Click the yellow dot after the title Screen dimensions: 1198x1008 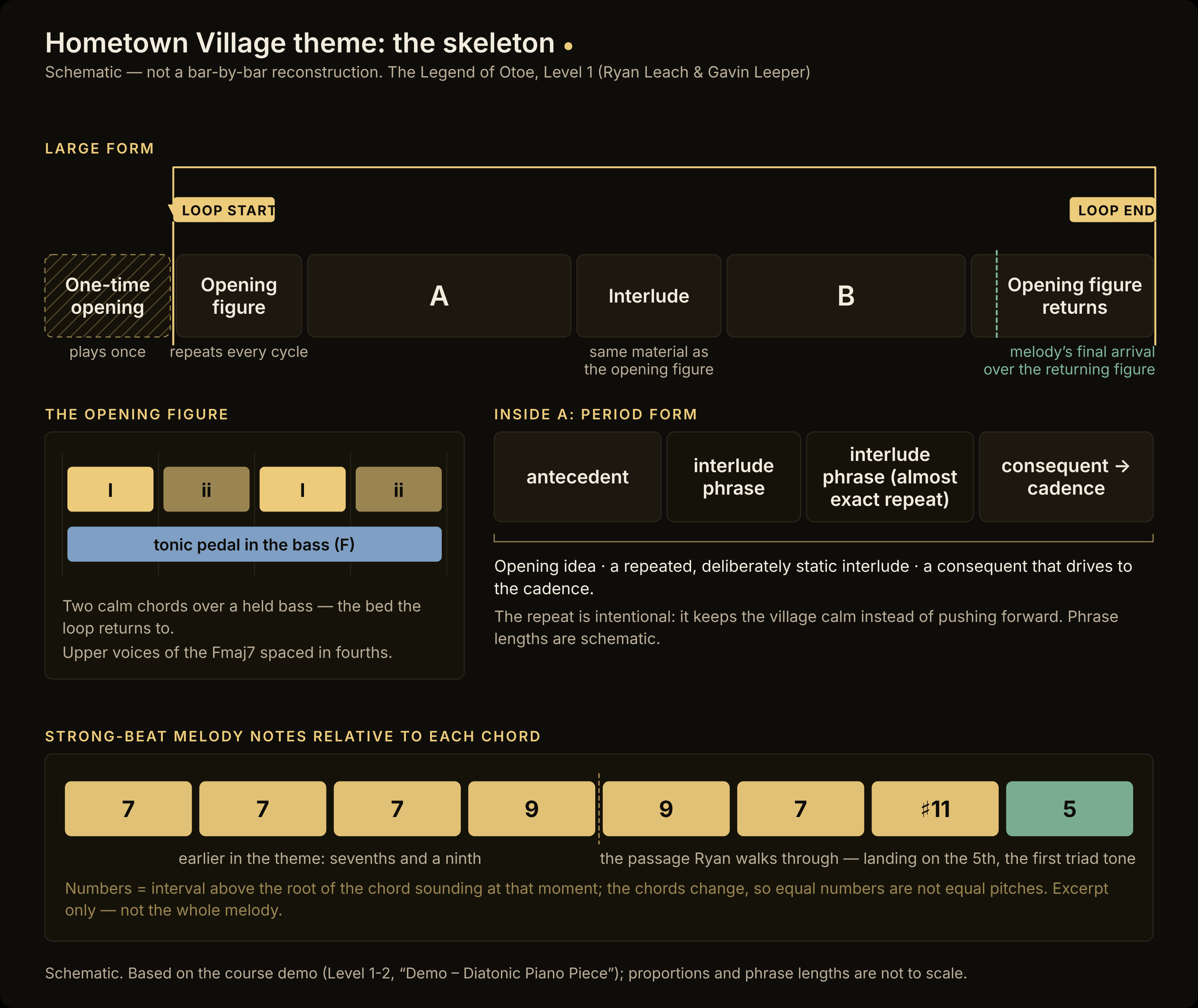(568, 46)
